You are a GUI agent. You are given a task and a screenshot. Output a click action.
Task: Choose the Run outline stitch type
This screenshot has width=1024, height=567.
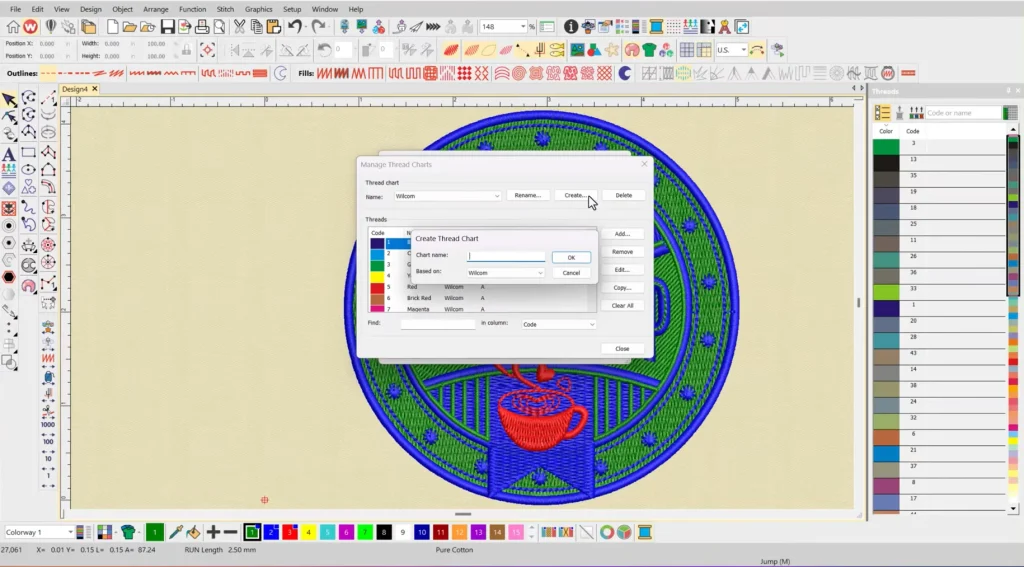pos(48,73)
